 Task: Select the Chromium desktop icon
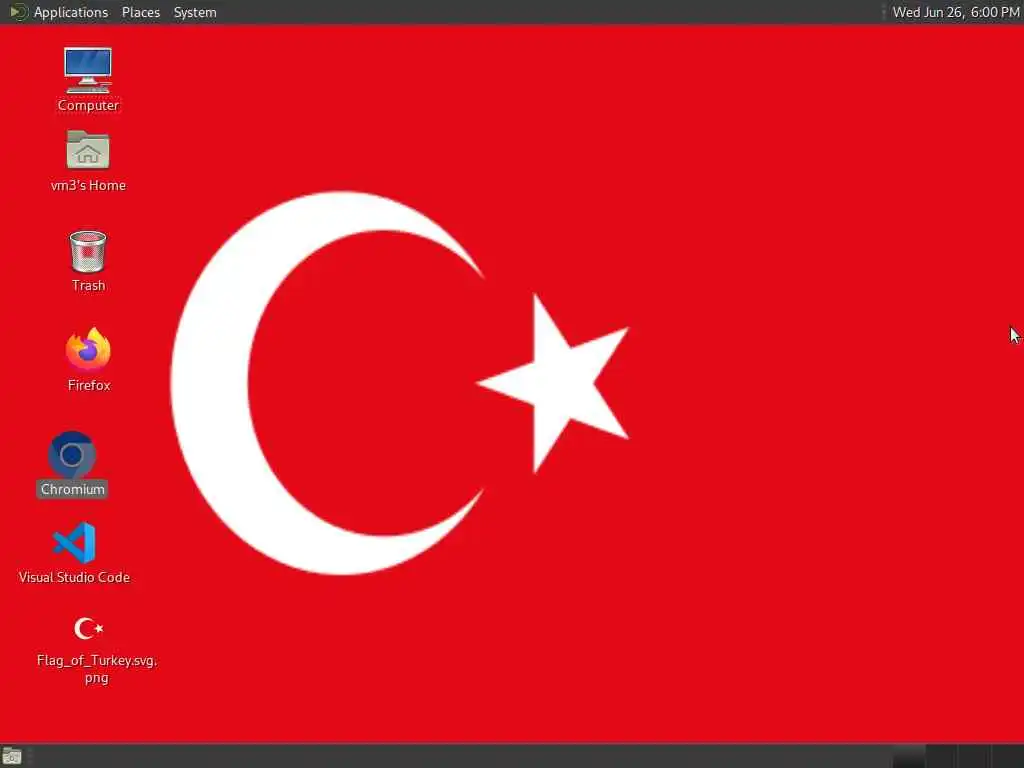click(72, 455)
